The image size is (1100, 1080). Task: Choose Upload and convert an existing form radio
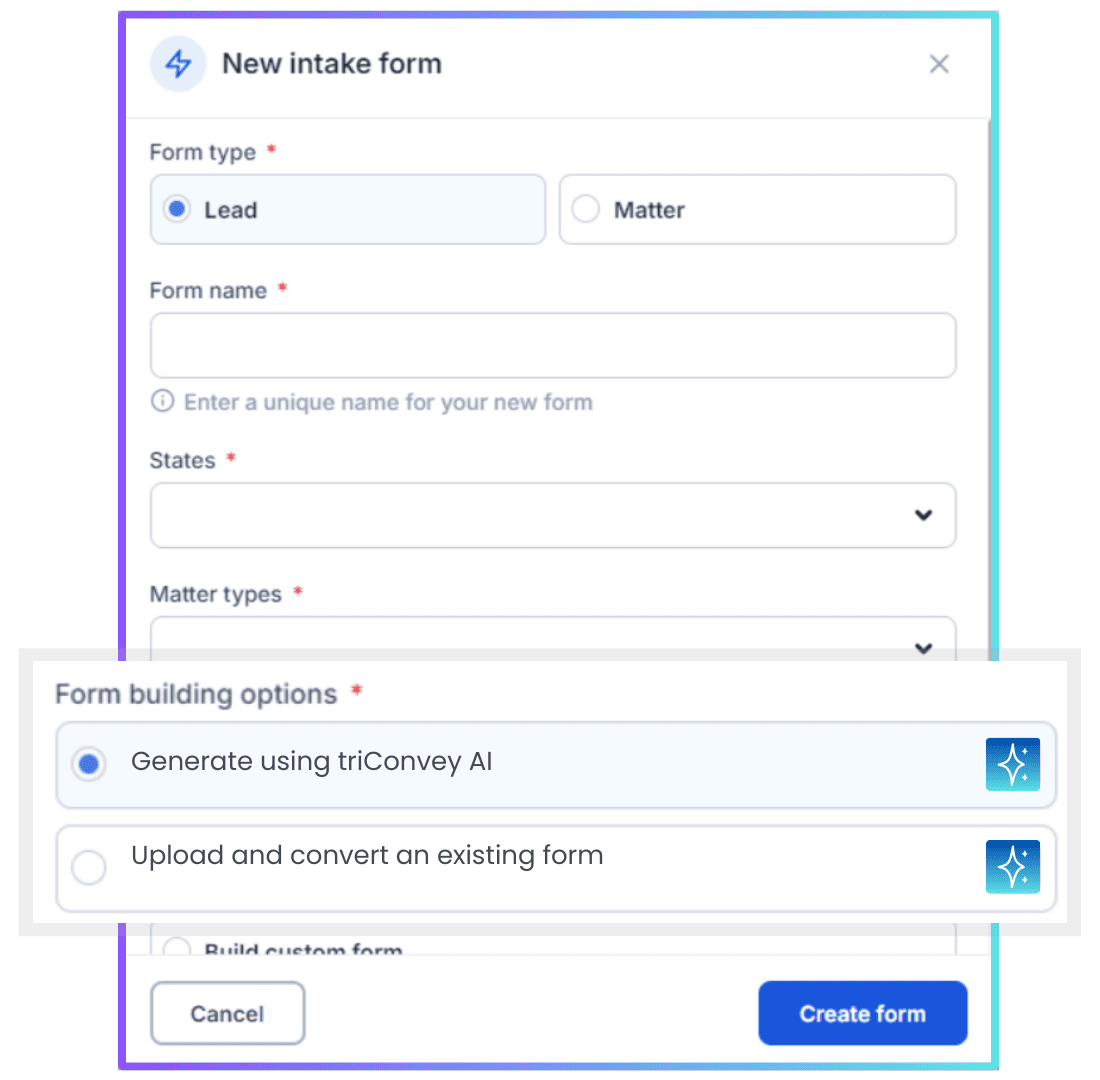click(x=89, y=867)
